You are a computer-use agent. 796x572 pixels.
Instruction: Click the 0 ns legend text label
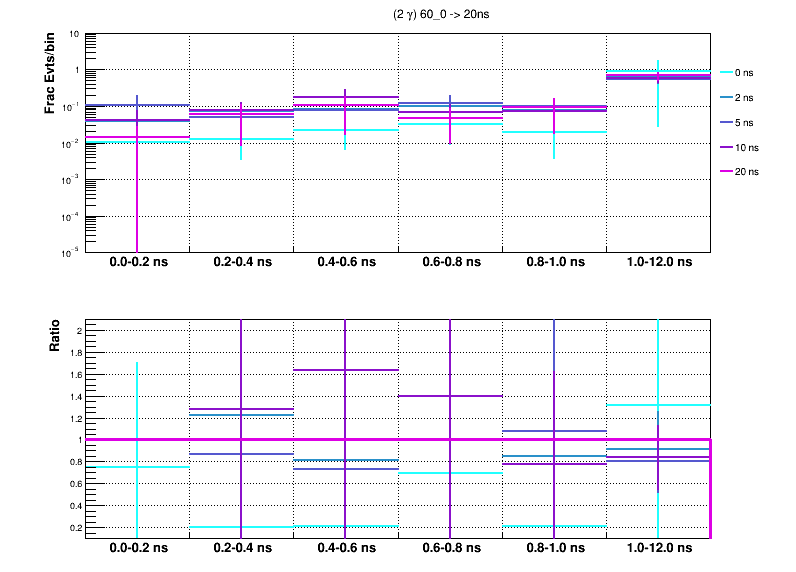[x=745, y=73]
